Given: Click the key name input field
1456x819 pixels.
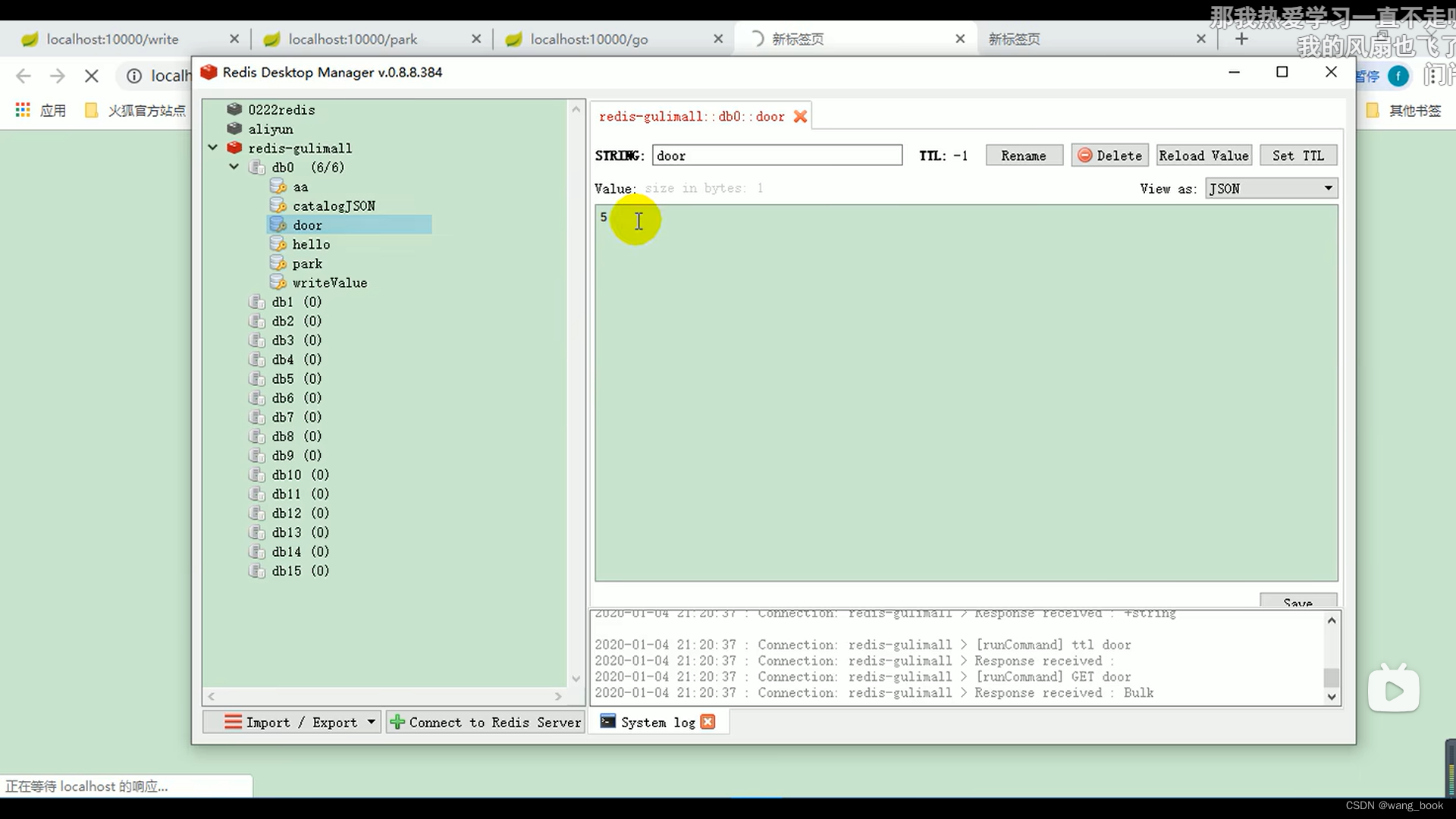Looking at the screenshot, I should [777, 155].
